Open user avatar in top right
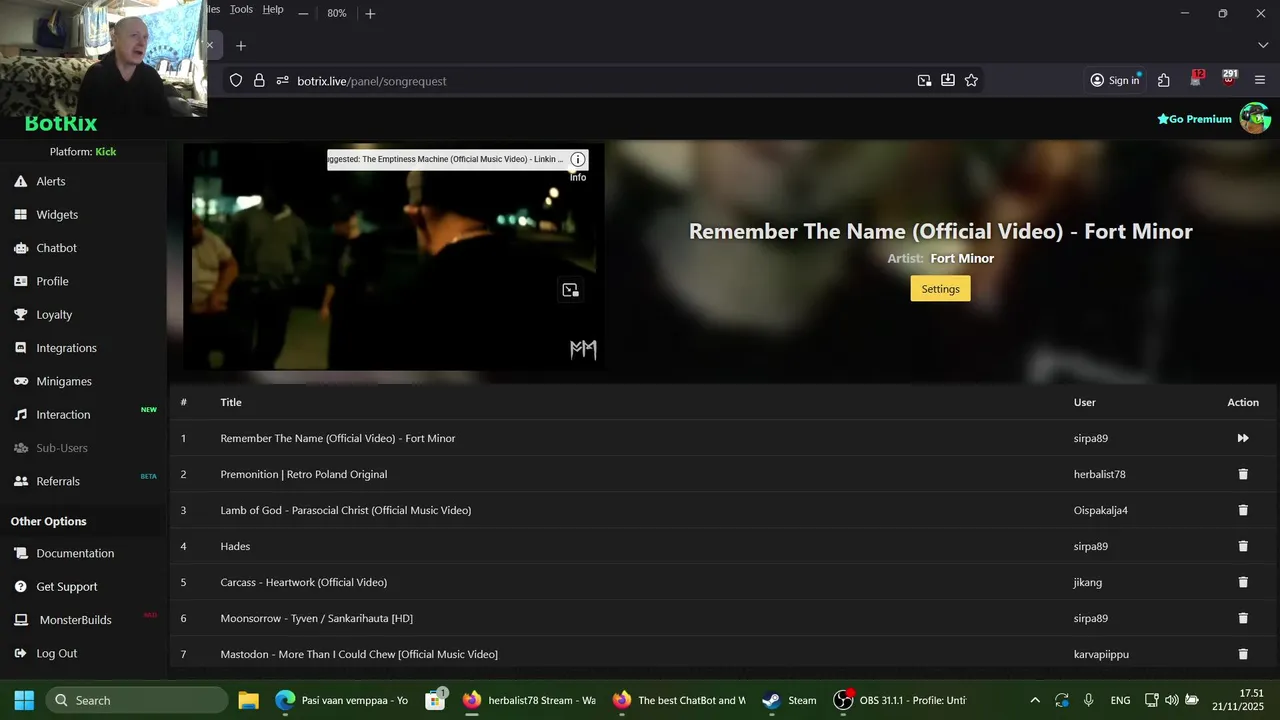This screenshot has width=1280, height=720. pyautogui.click(x=1255, y=118)
